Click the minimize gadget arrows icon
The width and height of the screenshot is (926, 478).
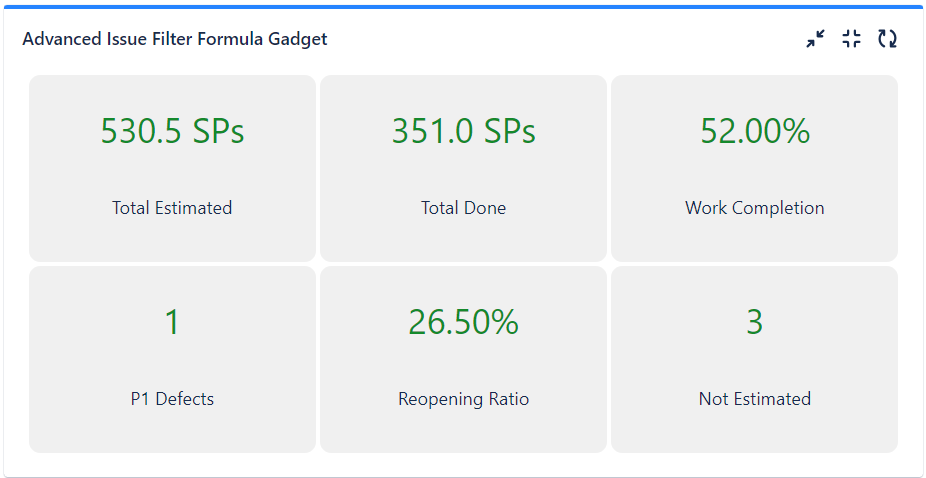(816, 39)
